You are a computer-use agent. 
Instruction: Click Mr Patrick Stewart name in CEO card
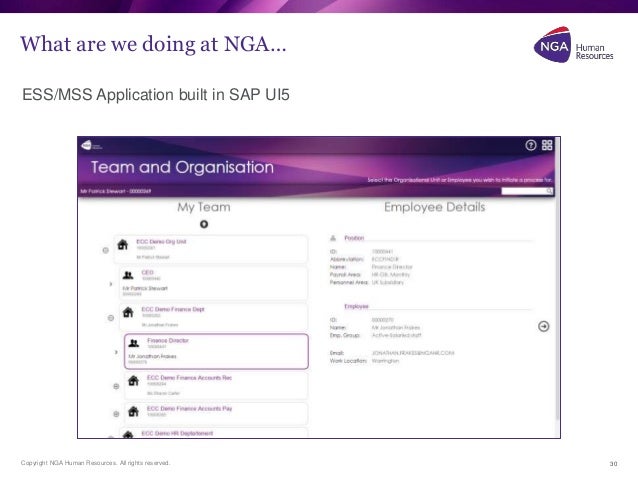(145, 288)
